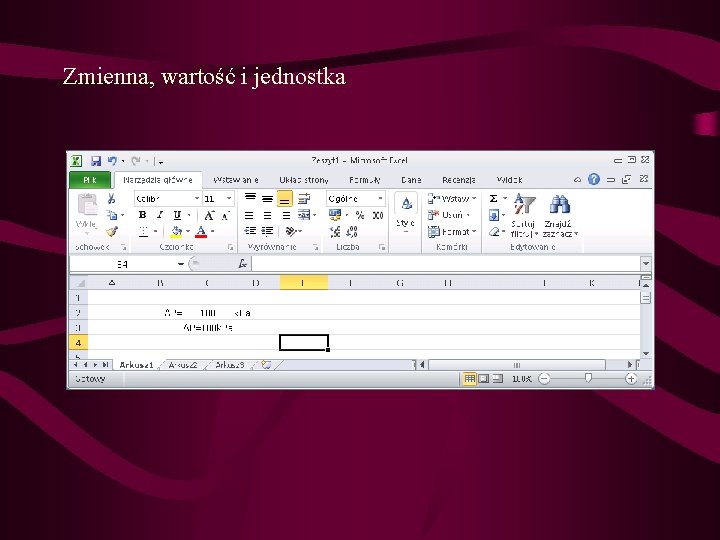Enable wrap text
This screenshot has height=540, width=720.
pos(304,198)
